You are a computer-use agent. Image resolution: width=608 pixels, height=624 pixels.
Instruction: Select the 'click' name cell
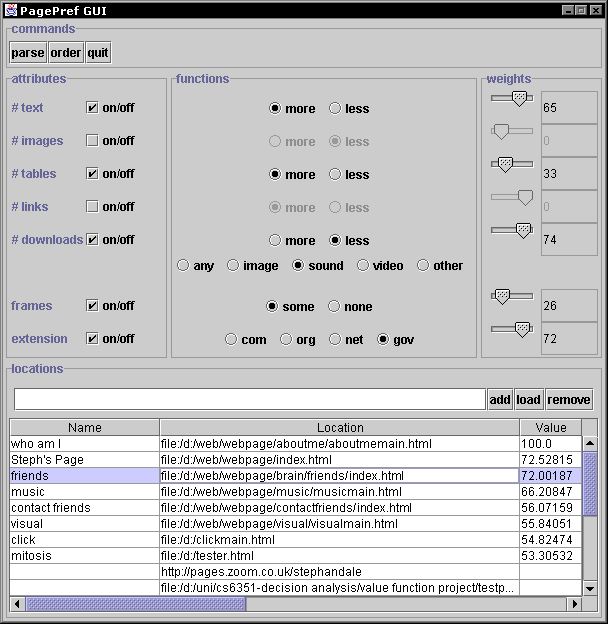point(85,540)
